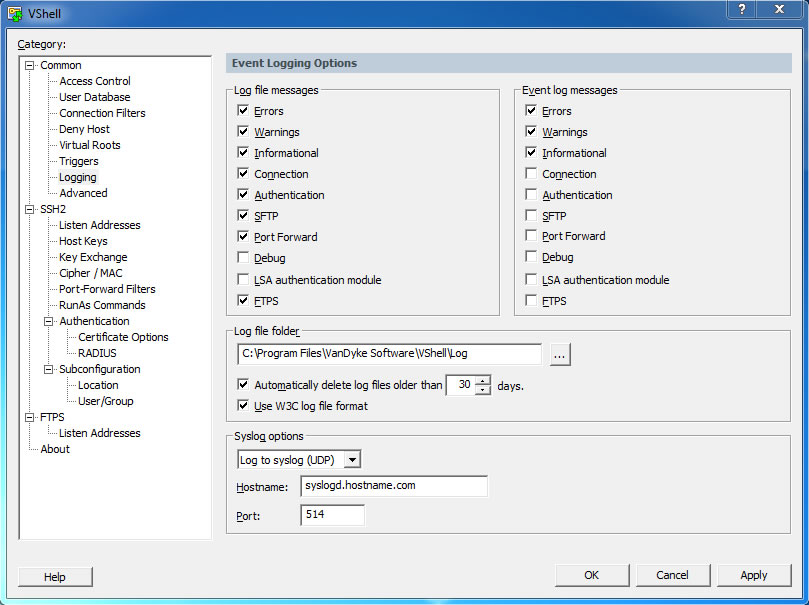Collapse the Authentication tree node
Screen dimensions: 809x605
[49, 321]
